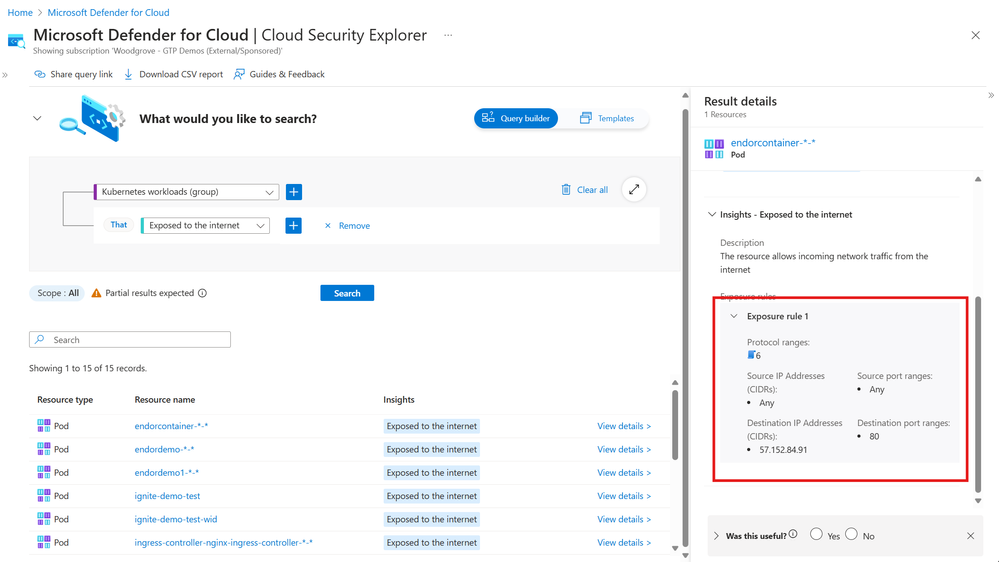The image size is (999, 562).
Task: Open Guides & Feedback
Action: click(x=279, y=74)
